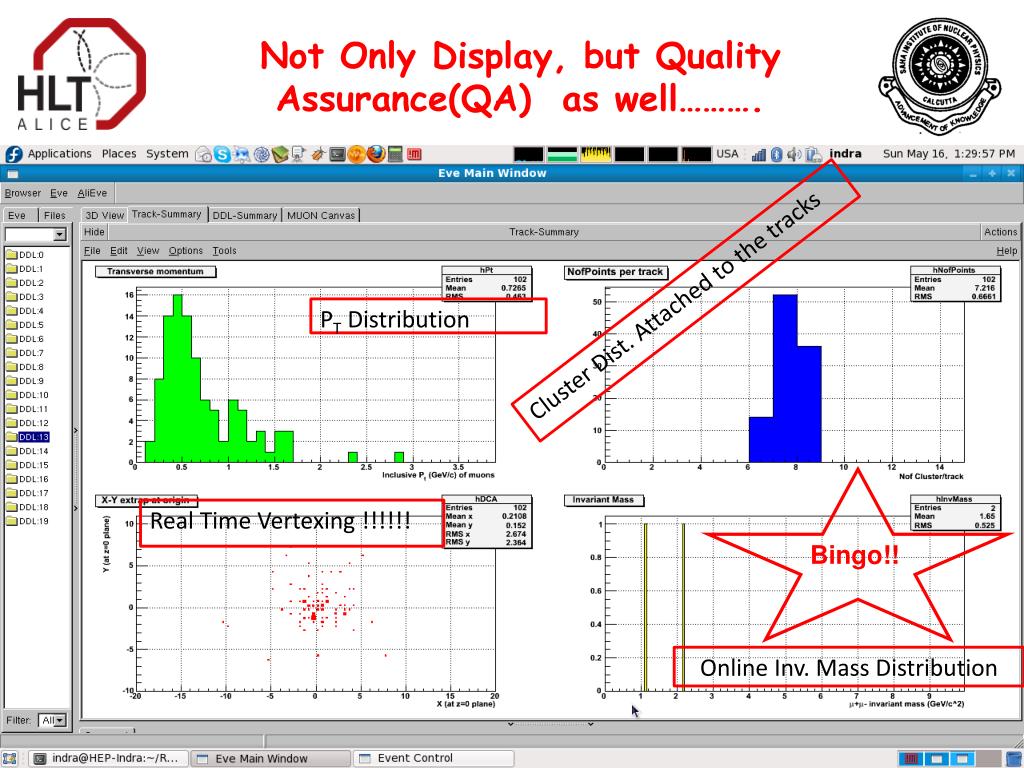
Task: Open the trash icon in bottom panel
Action: (x=1014, y=759)
